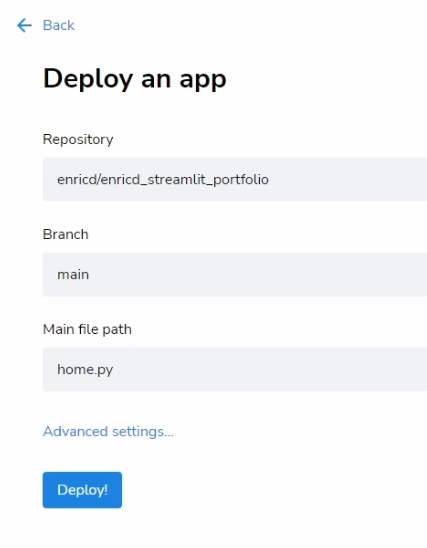This screenshot has width=427, height=548.
Task: Open Advanced settings
Action: point(108,432)
